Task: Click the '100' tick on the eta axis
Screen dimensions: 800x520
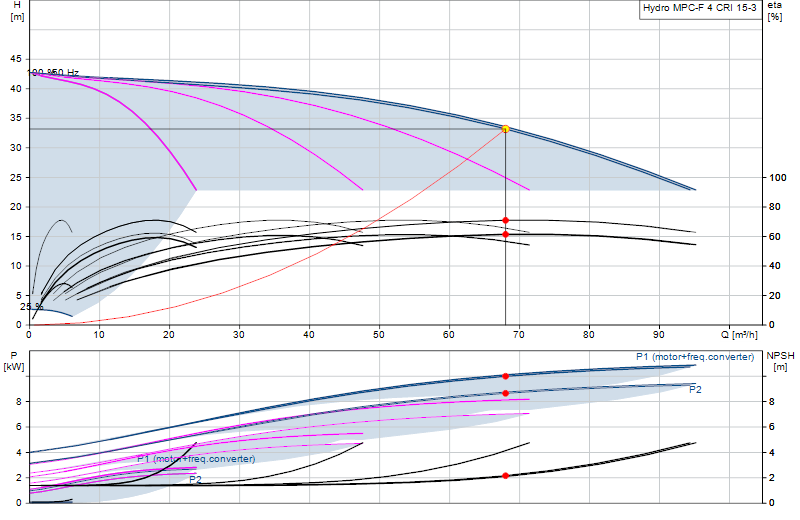Action: 778,178
